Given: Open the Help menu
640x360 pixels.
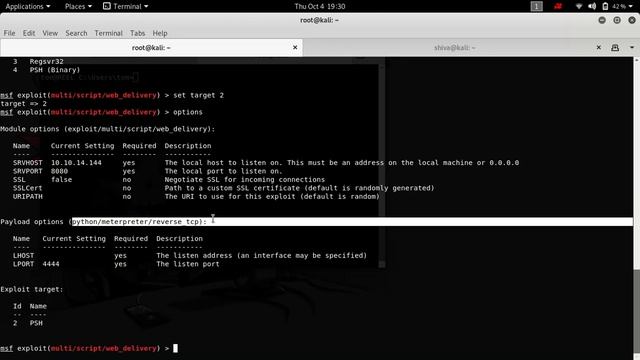Looking at the screenshot, I should pyautogui.click(x=160, y=33).
